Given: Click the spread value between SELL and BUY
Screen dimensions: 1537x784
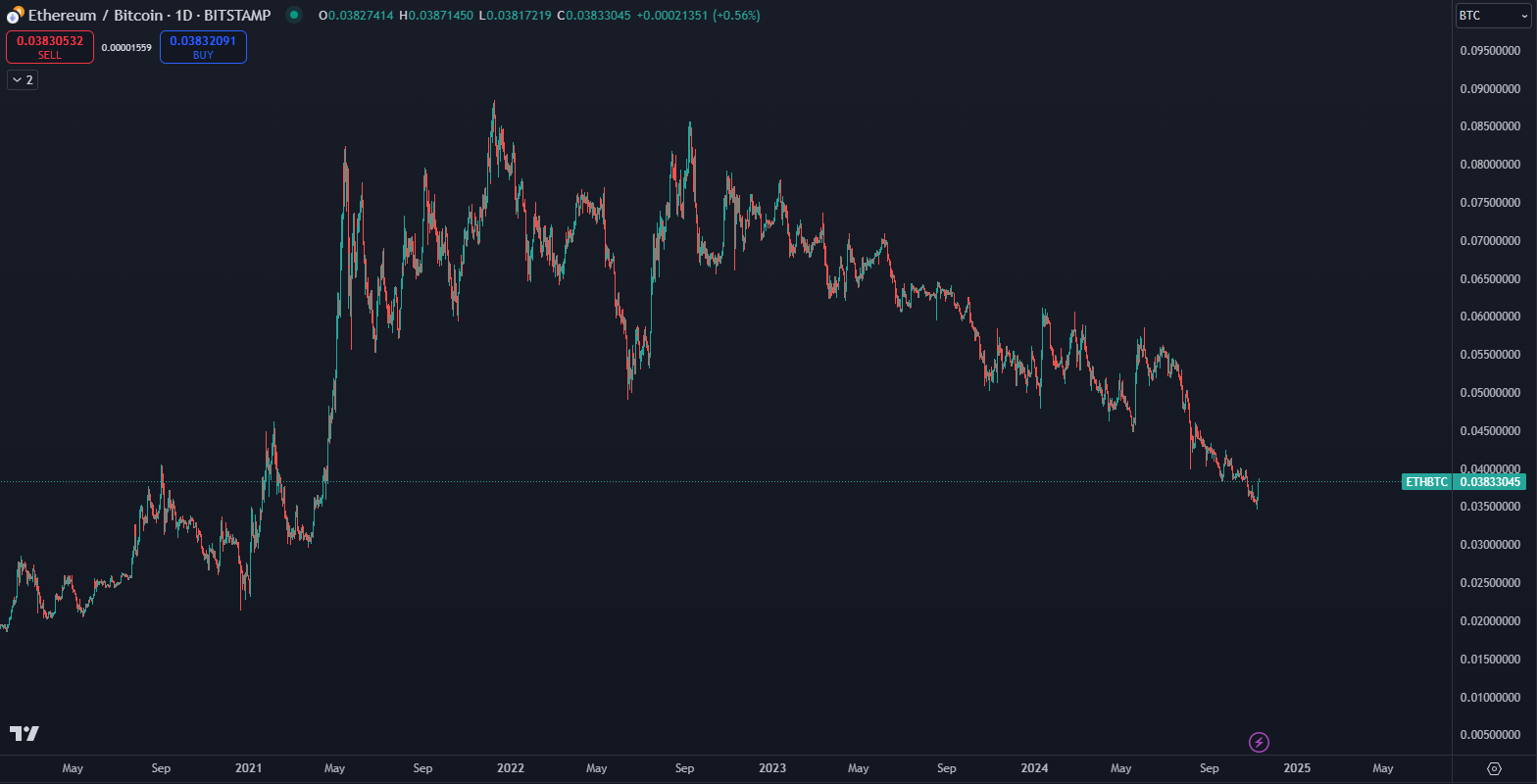Looking at the screenshot, I should [126, 47].
